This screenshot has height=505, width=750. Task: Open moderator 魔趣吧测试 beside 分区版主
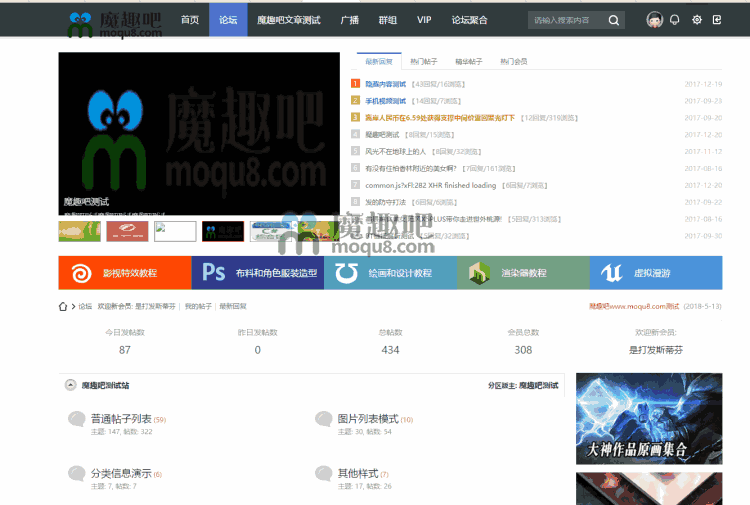pyautogui.click(x=539, y=385)
